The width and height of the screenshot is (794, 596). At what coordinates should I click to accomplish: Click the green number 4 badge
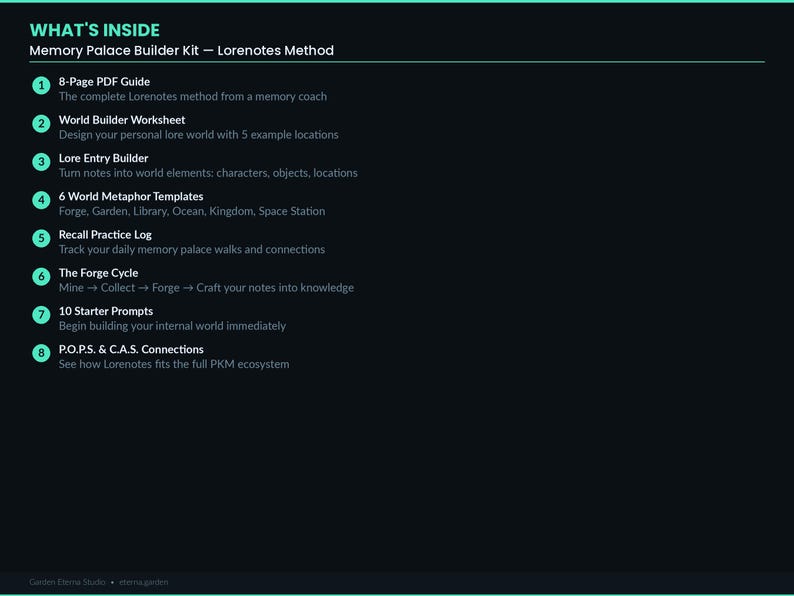pyautogui.click(x=41, y=200)
